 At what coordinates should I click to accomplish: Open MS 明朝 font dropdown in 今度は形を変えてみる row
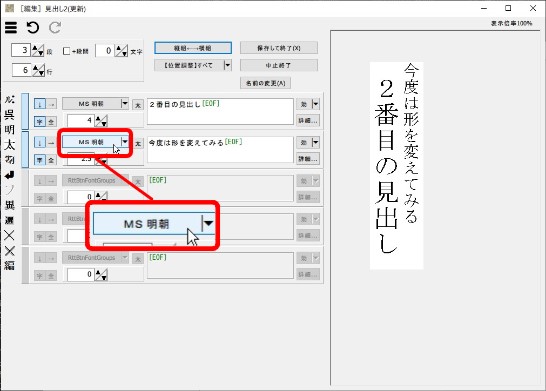(x=125, y=142)
